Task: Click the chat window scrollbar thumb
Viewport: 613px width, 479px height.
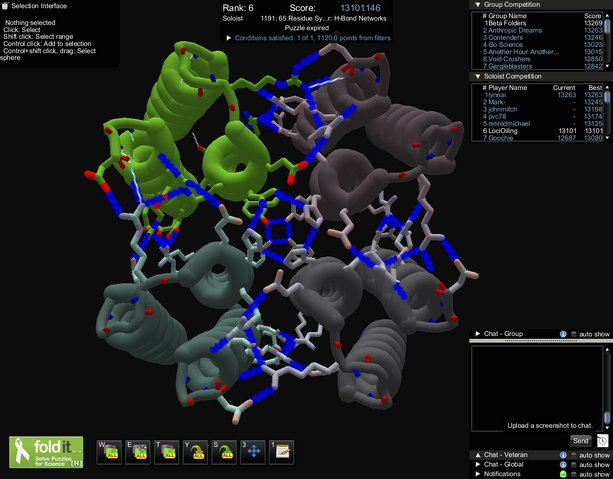Action: pos(607,417)
